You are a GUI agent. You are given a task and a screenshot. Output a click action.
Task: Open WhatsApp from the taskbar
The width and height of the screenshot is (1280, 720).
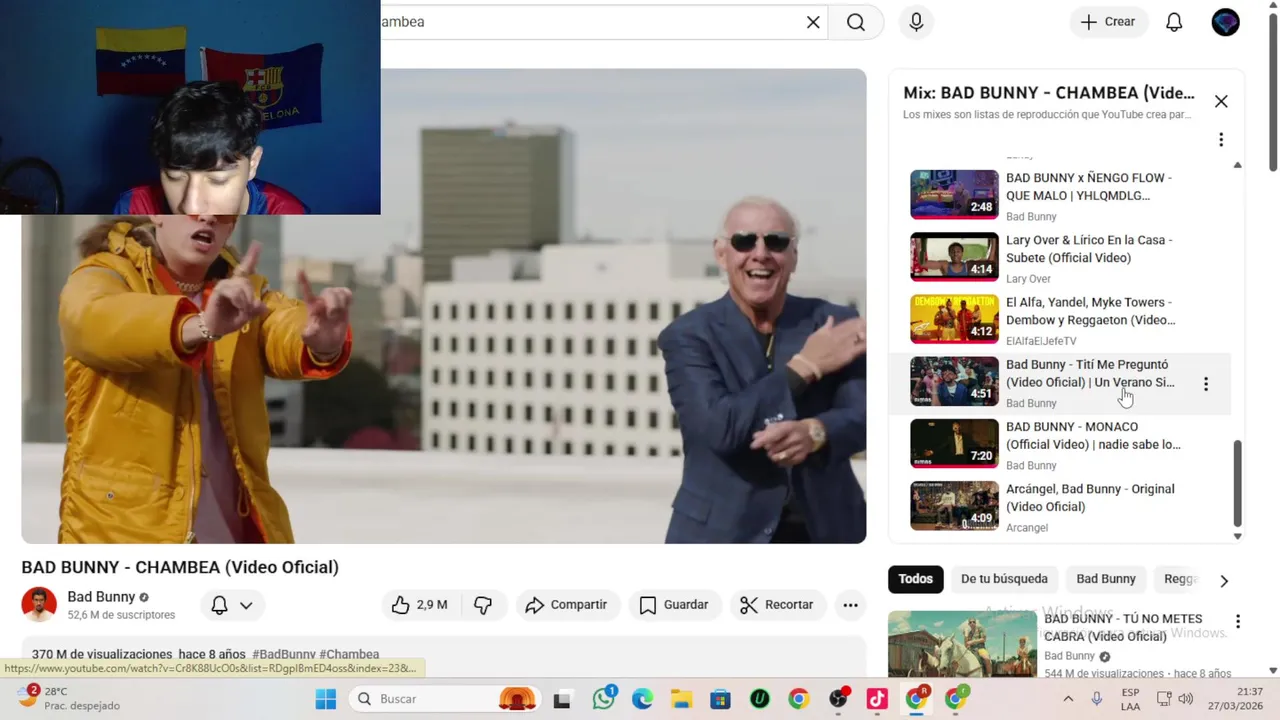click(x=604, y=699)
